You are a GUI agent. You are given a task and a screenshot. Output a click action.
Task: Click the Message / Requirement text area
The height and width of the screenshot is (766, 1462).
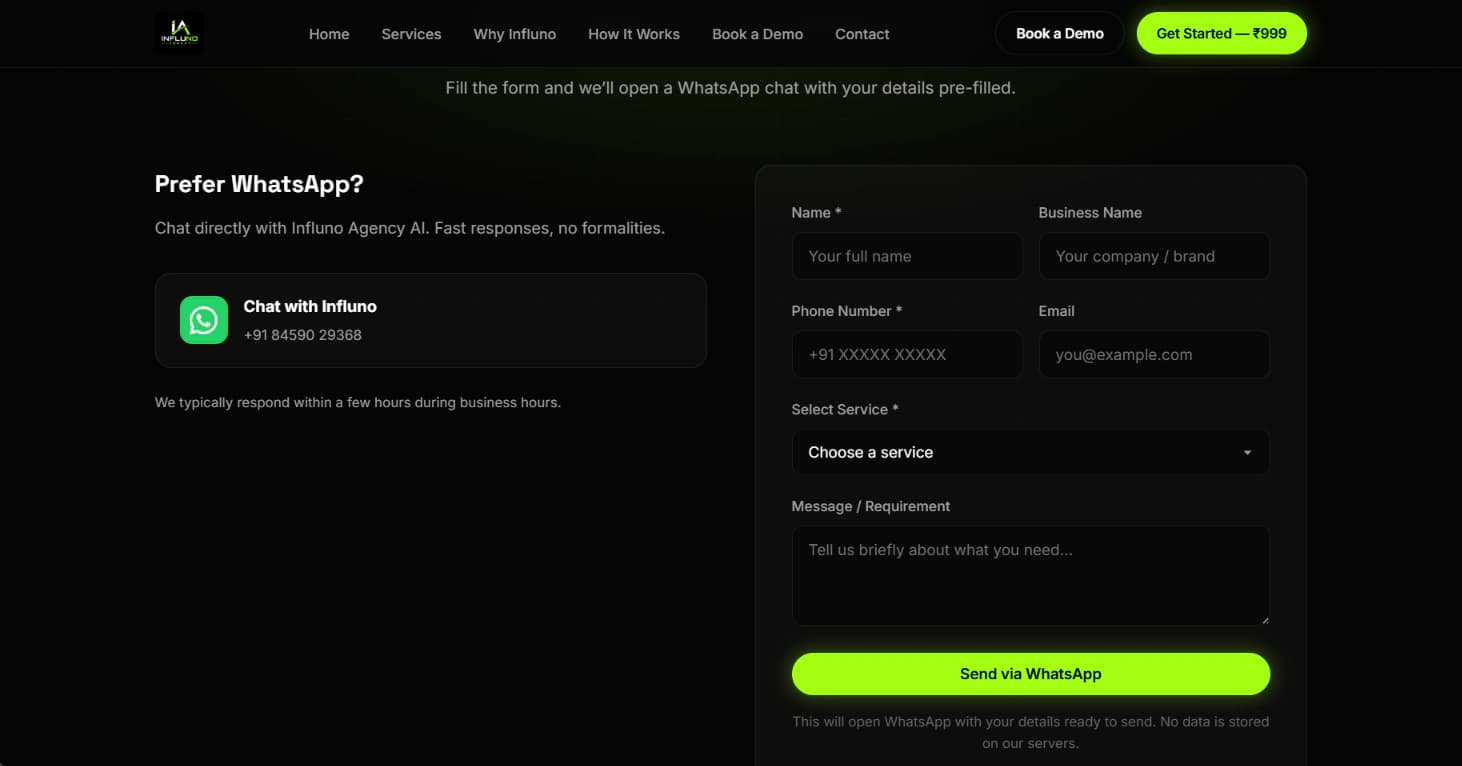click(1030, 576)
